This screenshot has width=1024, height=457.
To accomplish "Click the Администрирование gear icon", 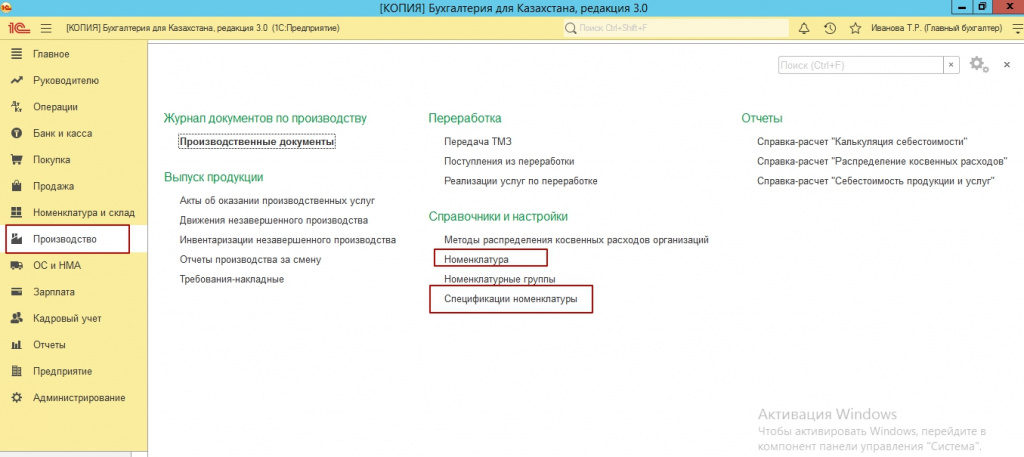I will (x=18, y=398).
